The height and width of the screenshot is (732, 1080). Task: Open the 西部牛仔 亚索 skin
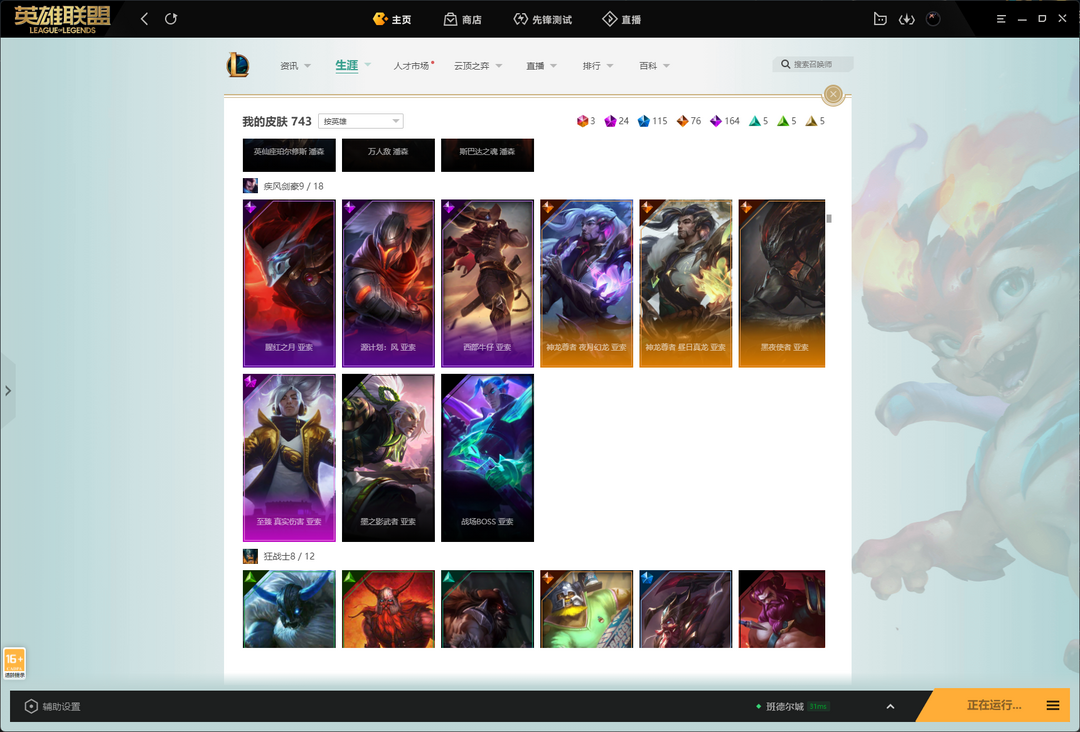click(488, 284)
